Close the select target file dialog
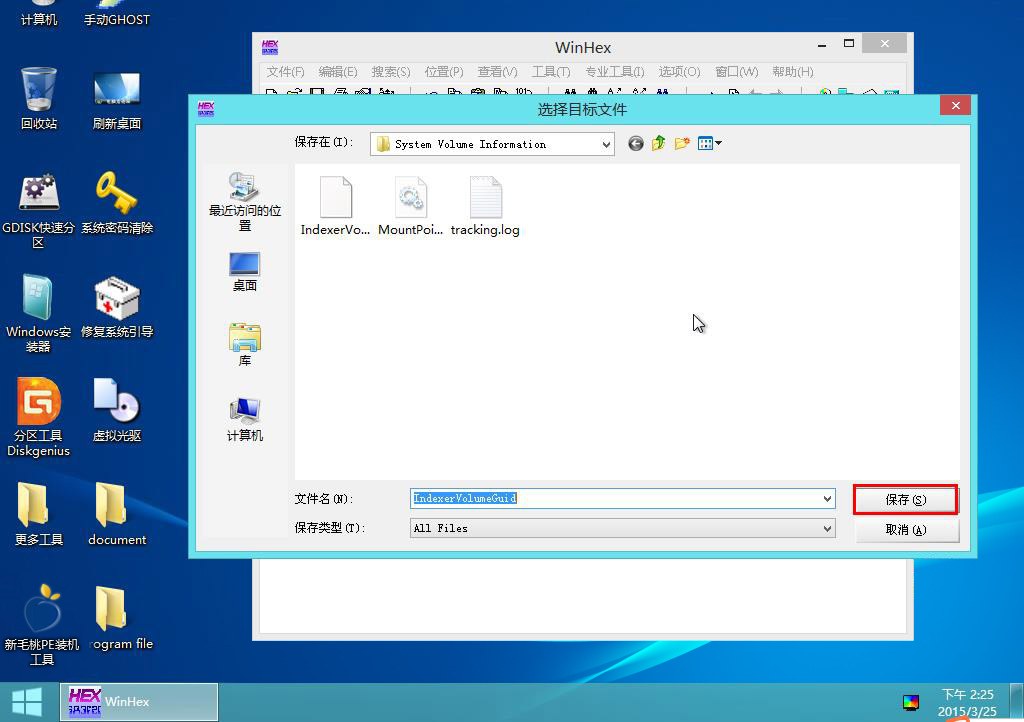 955,105
